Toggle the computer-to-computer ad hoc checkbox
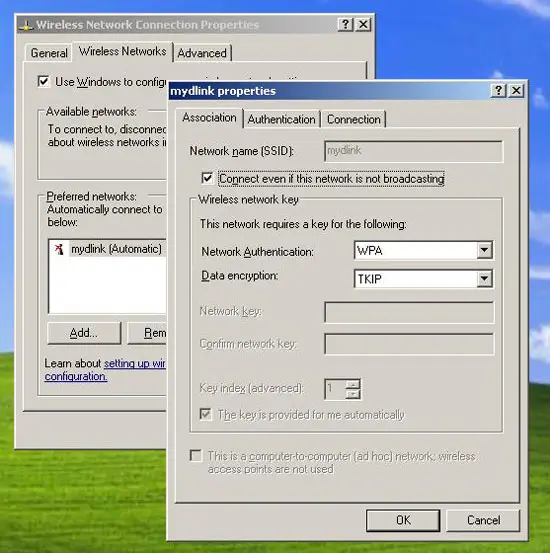This screenshot has width=550, height=553. point(195,455)
